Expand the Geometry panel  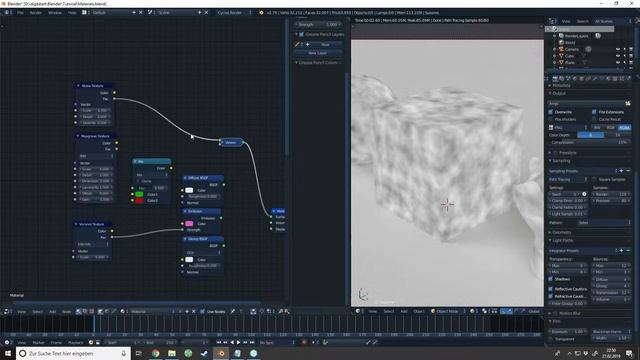550,232
